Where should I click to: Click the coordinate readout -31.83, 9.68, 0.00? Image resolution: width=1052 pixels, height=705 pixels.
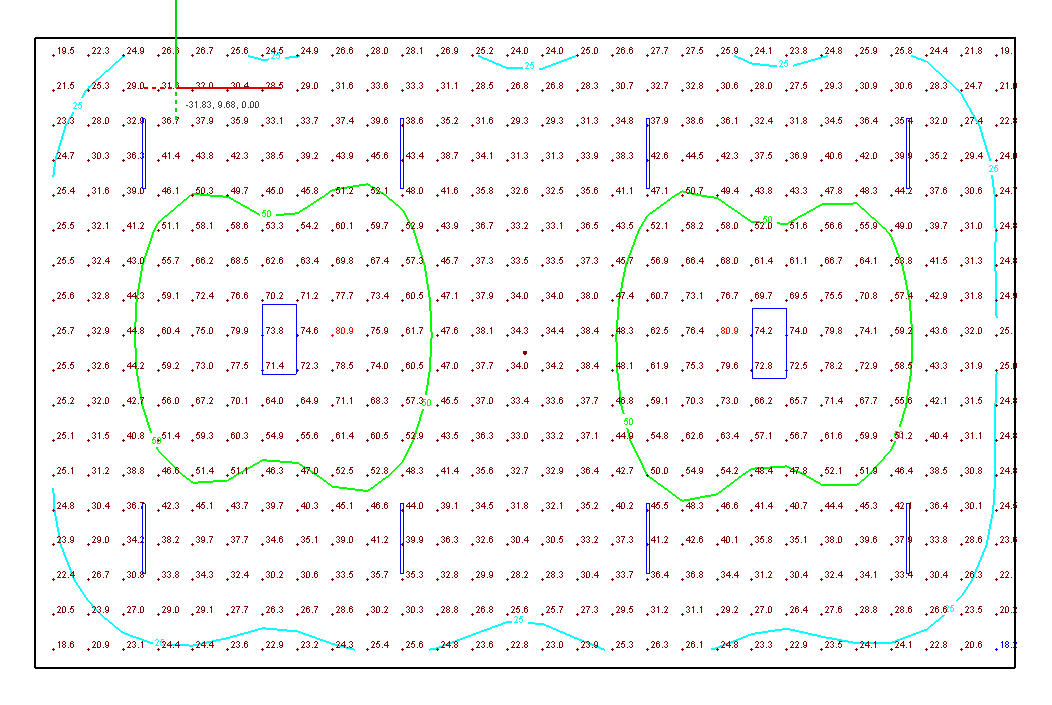[223, 105]
